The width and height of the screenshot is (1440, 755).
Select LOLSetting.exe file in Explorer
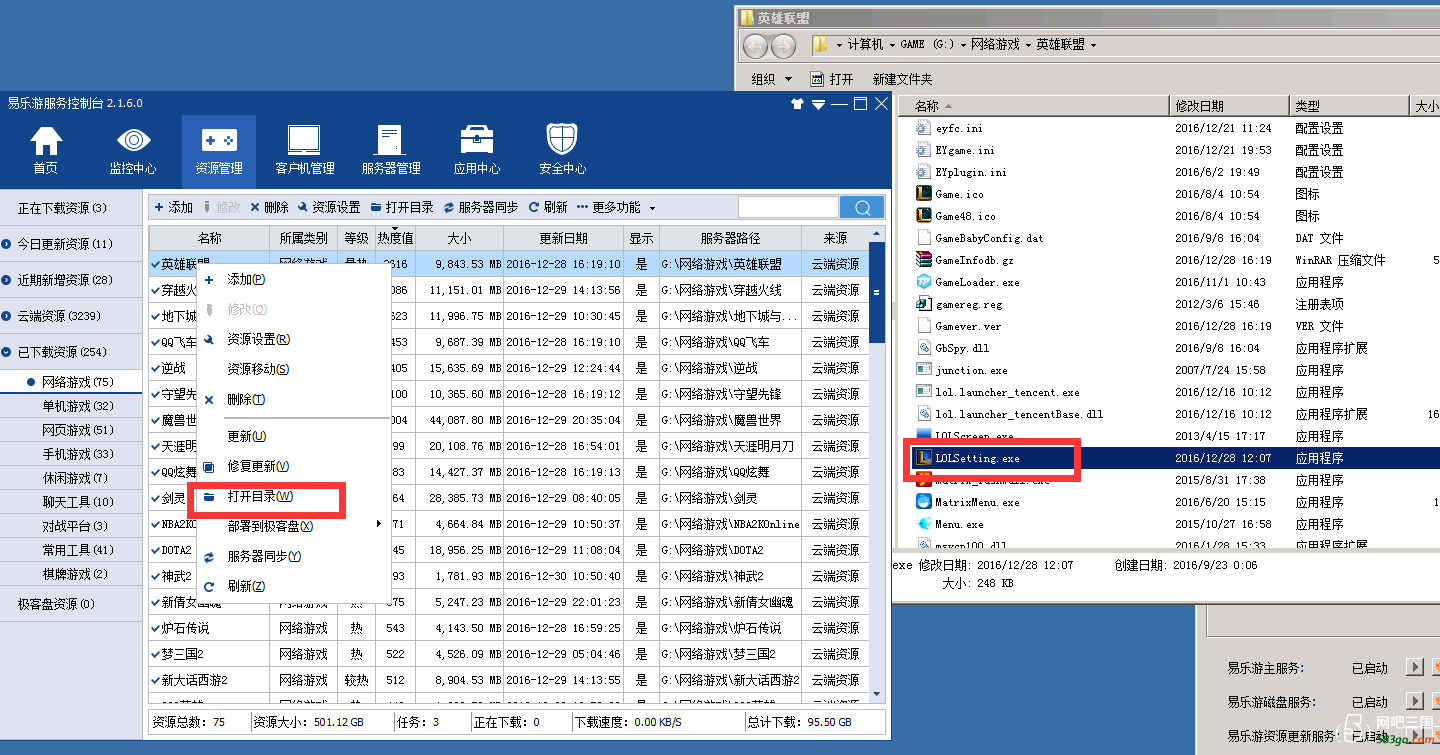977,458
